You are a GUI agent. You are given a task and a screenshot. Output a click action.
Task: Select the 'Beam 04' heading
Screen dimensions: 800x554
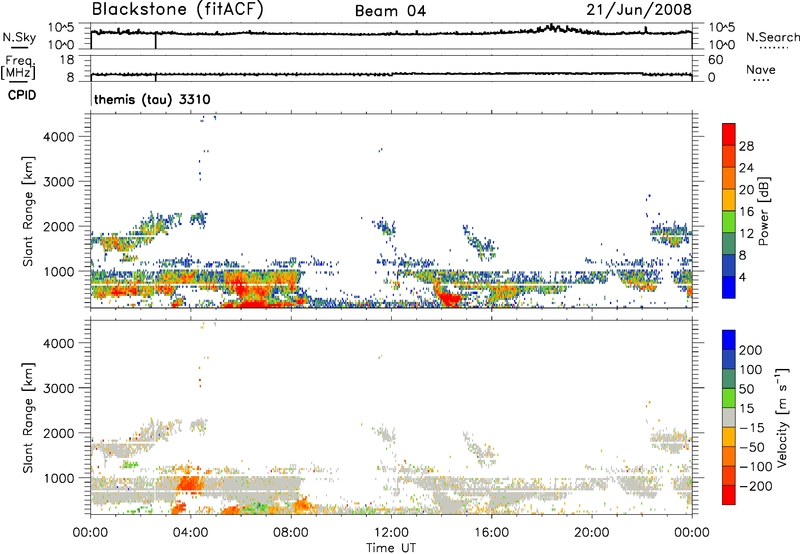pos(390,11)
